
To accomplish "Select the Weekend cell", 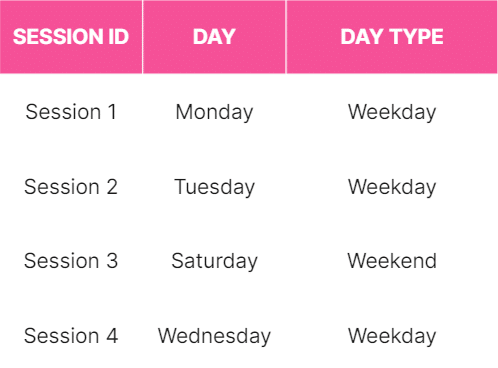I will [x=392, y=261].
